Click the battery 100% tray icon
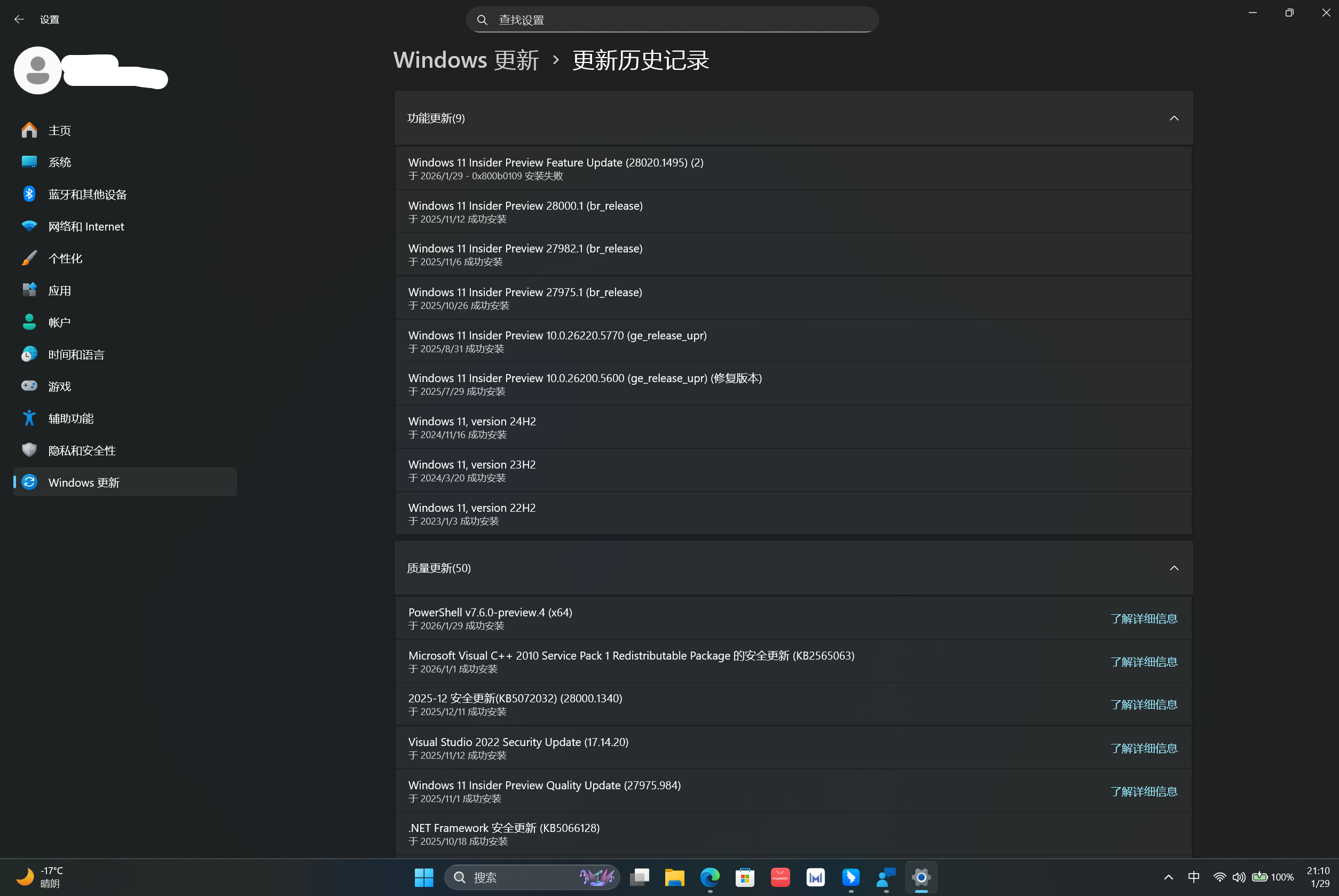Viewport: 1339px width, 896px height. tap(1273, 877)
